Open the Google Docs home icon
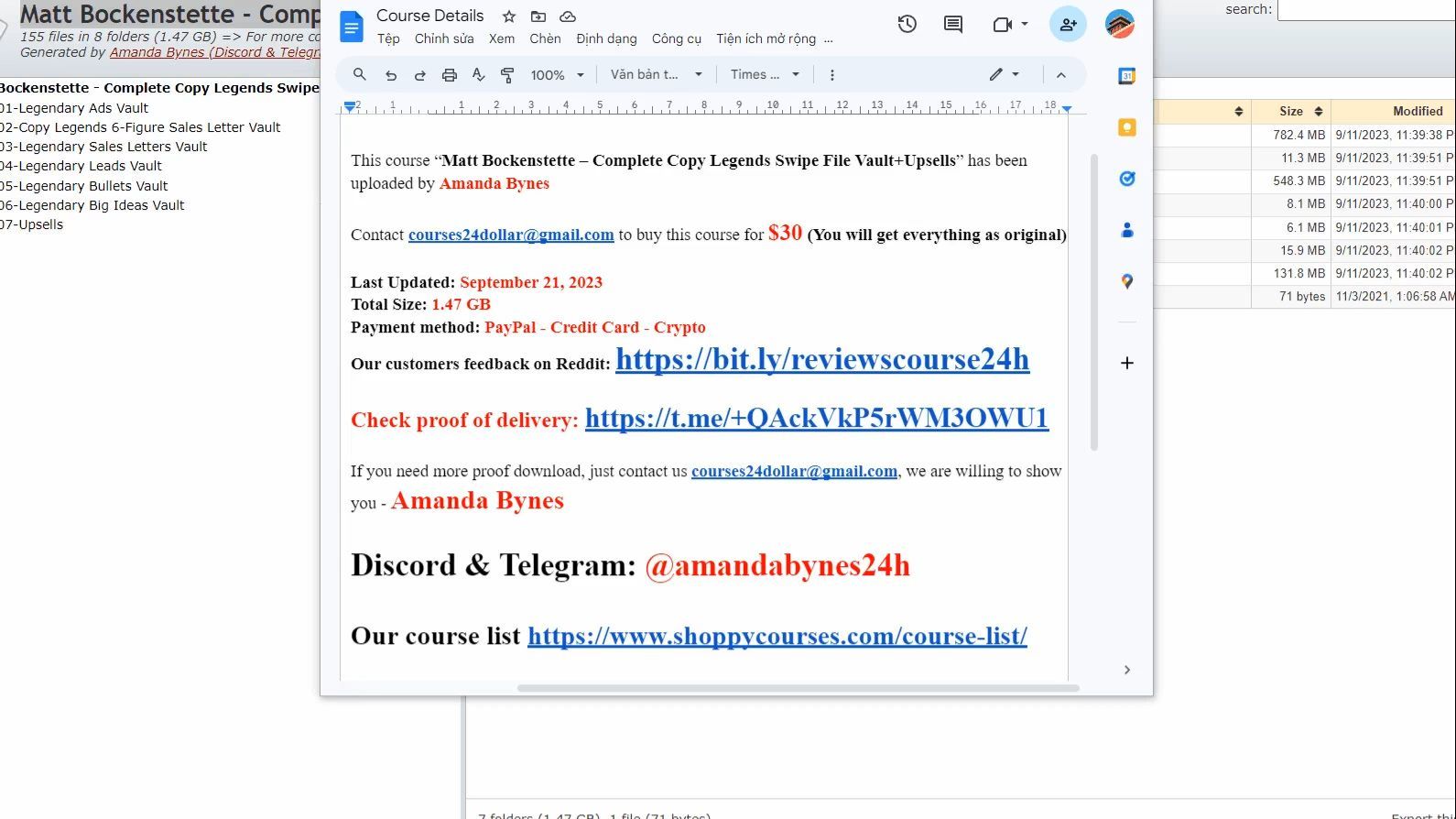 tap(351, 27)
